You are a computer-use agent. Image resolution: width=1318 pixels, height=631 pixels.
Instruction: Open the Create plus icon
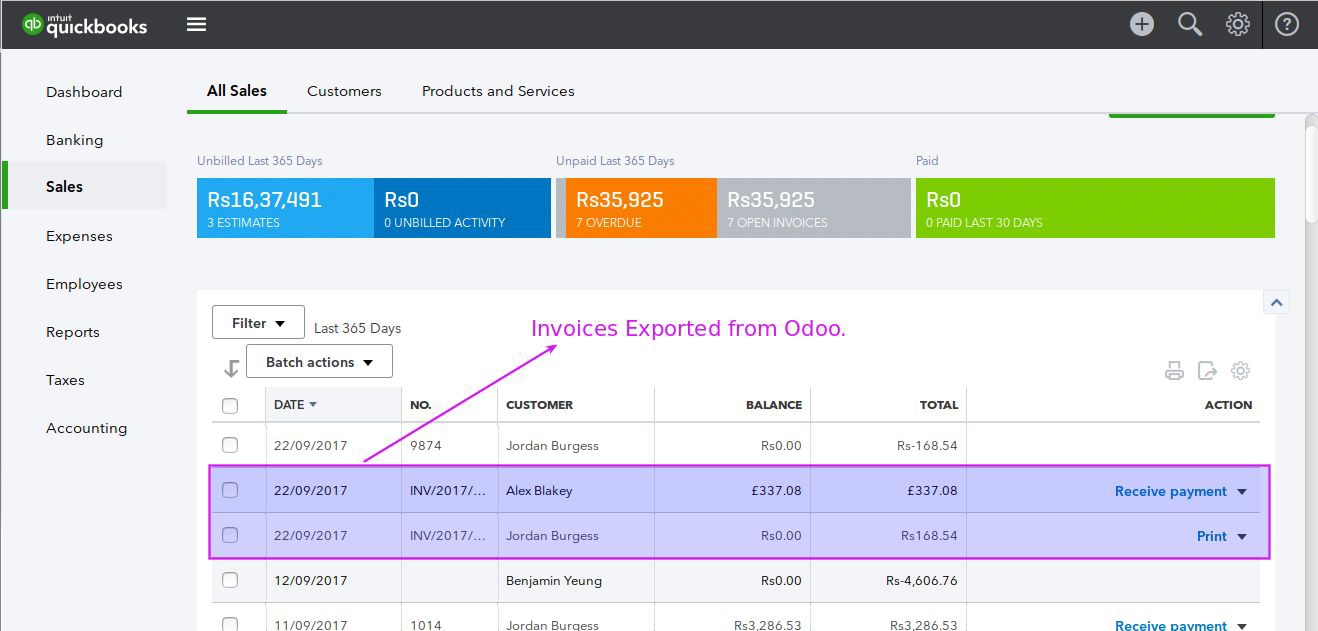click(x=1141, y=24)
